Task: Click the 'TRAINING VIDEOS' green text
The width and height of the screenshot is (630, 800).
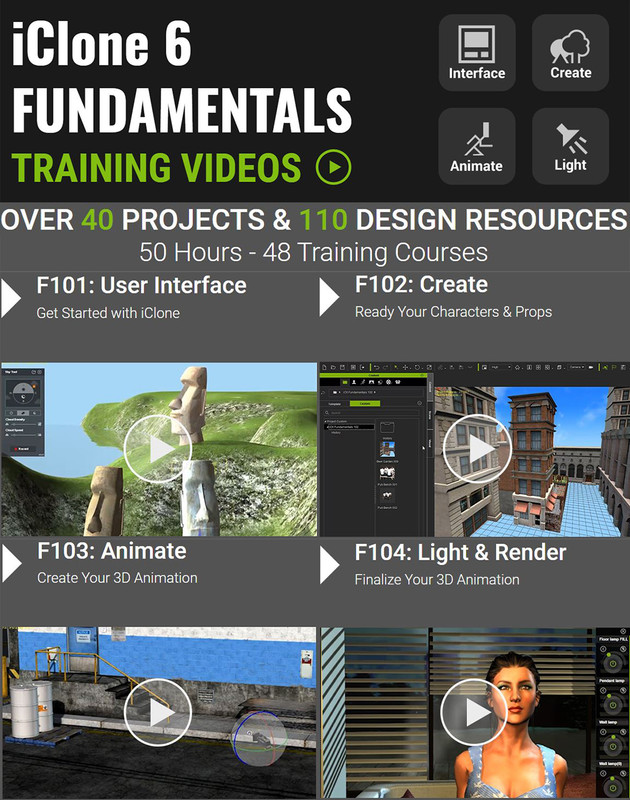Action: (156, 167)
